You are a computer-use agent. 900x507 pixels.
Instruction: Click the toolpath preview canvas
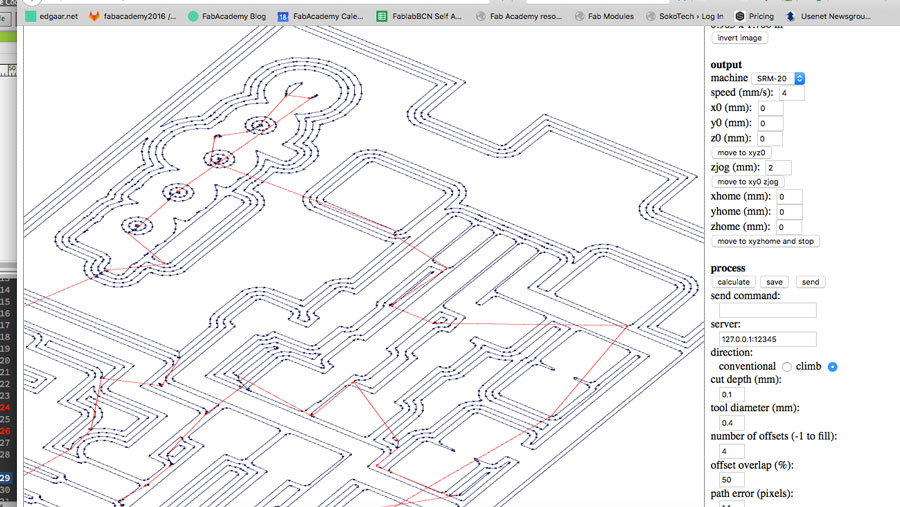click(x=364, y=266)
